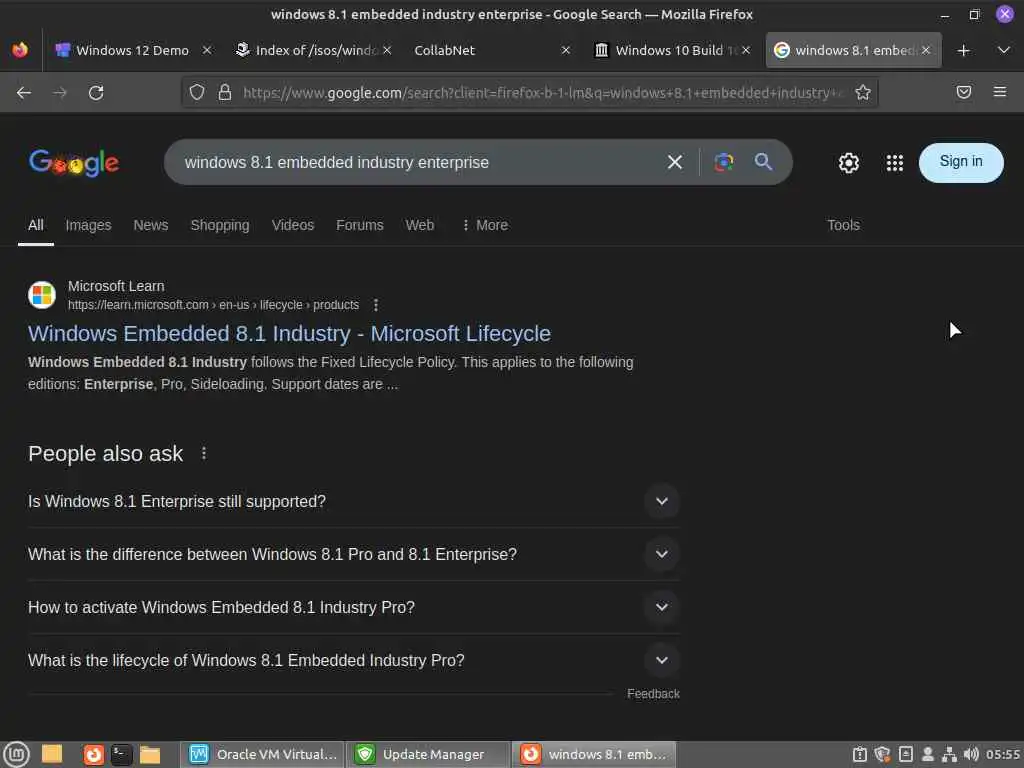
Task: Launch Terminal from the panel
Action: pos(121,754)
